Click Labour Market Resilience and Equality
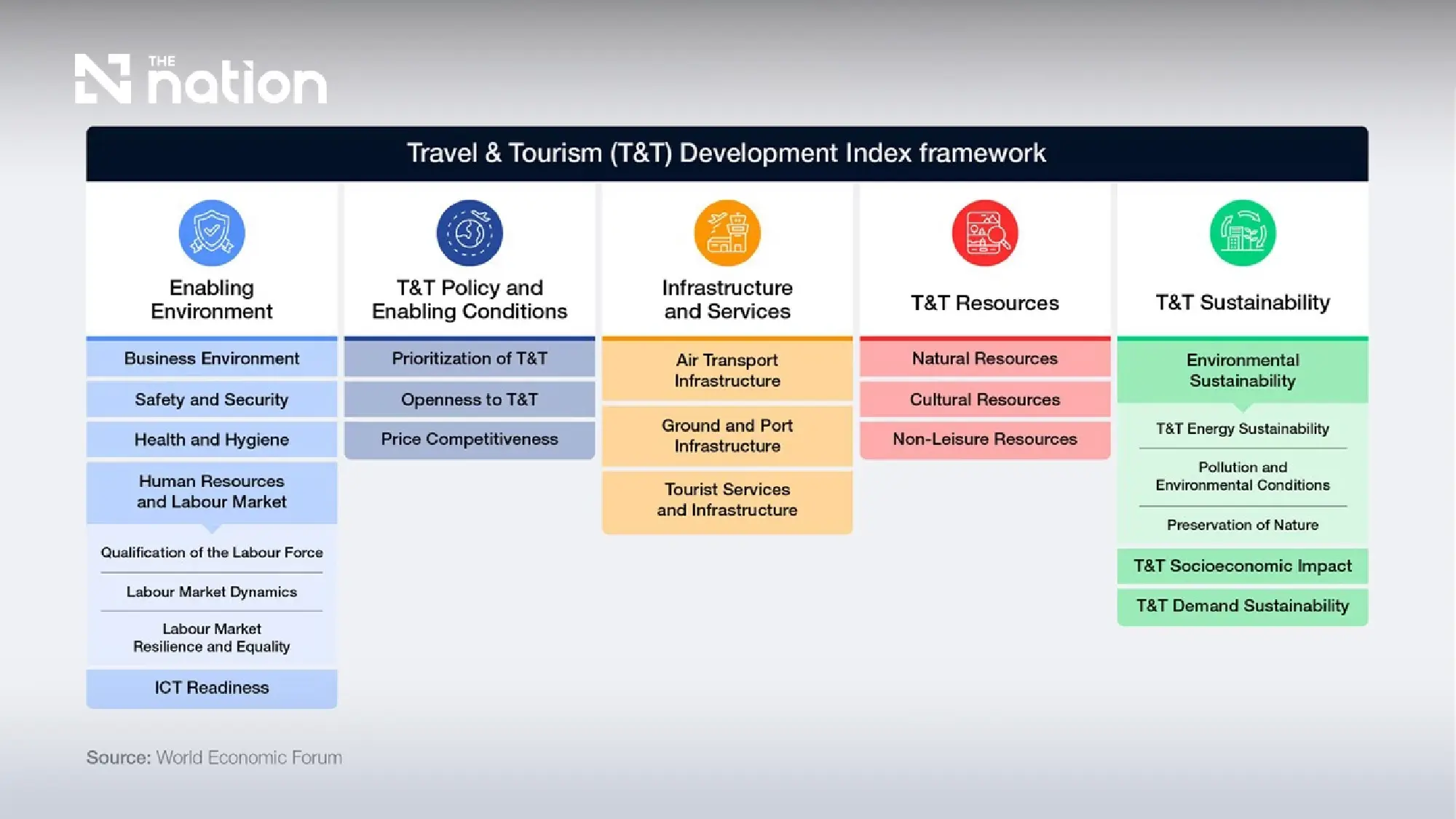The image size is (1456, 819). point(212,638)
